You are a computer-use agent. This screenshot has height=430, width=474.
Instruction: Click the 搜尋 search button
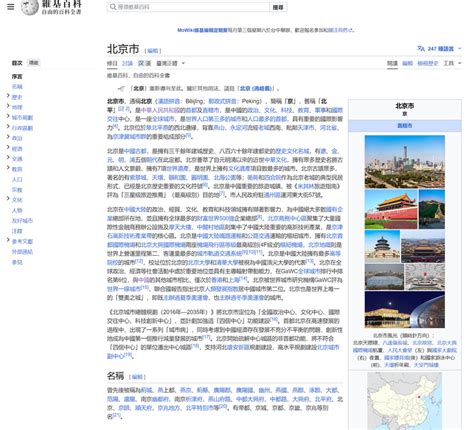[x=278, y=7]
